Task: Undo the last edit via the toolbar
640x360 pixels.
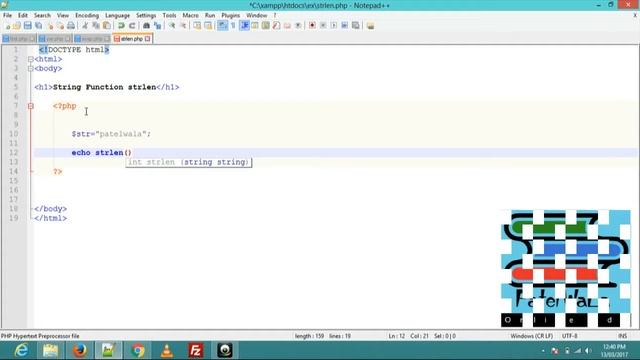Action: [121, 26]
